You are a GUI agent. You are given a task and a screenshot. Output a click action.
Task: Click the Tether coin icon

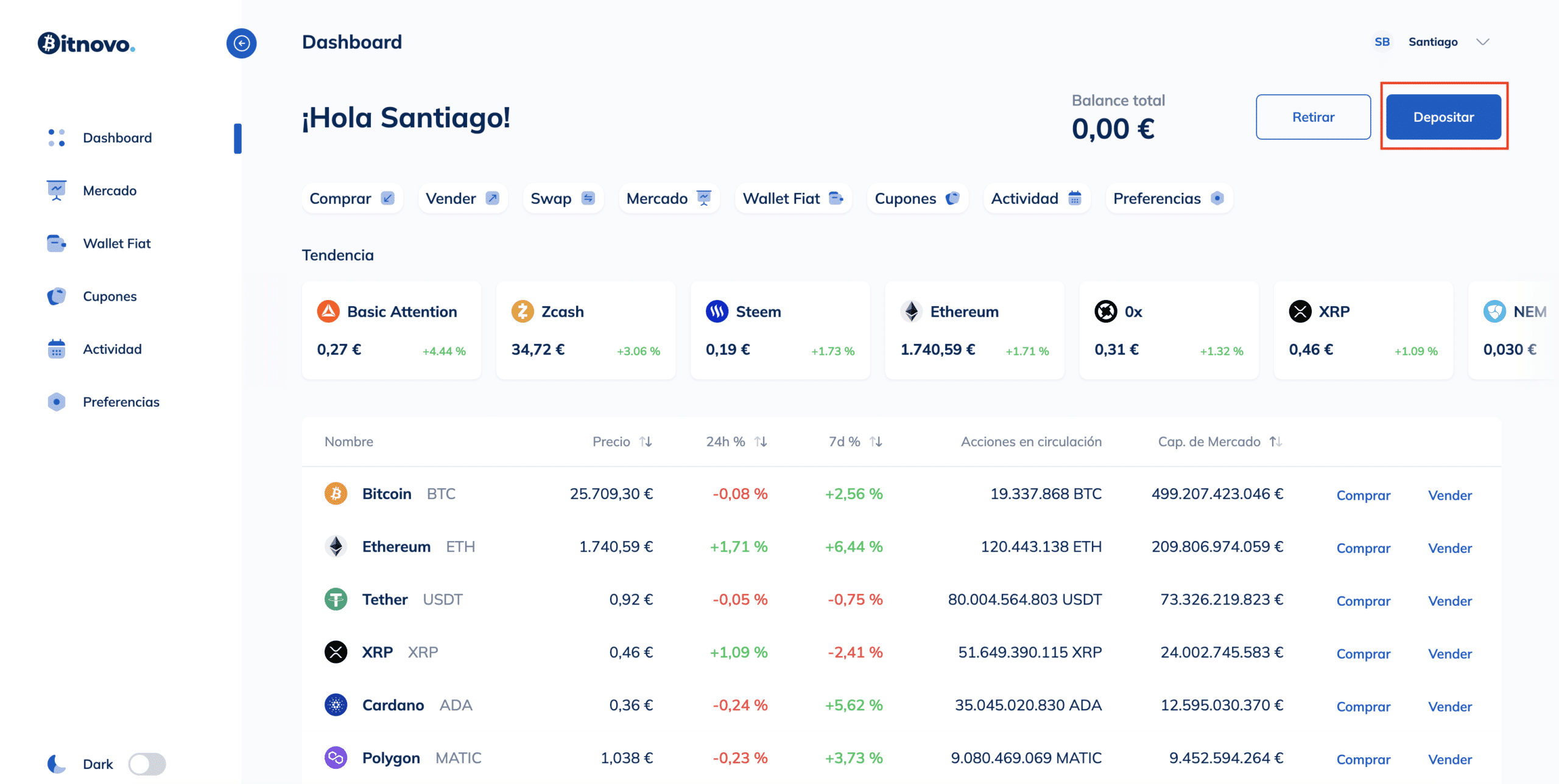pyautogui.click(x=336, y=600)
